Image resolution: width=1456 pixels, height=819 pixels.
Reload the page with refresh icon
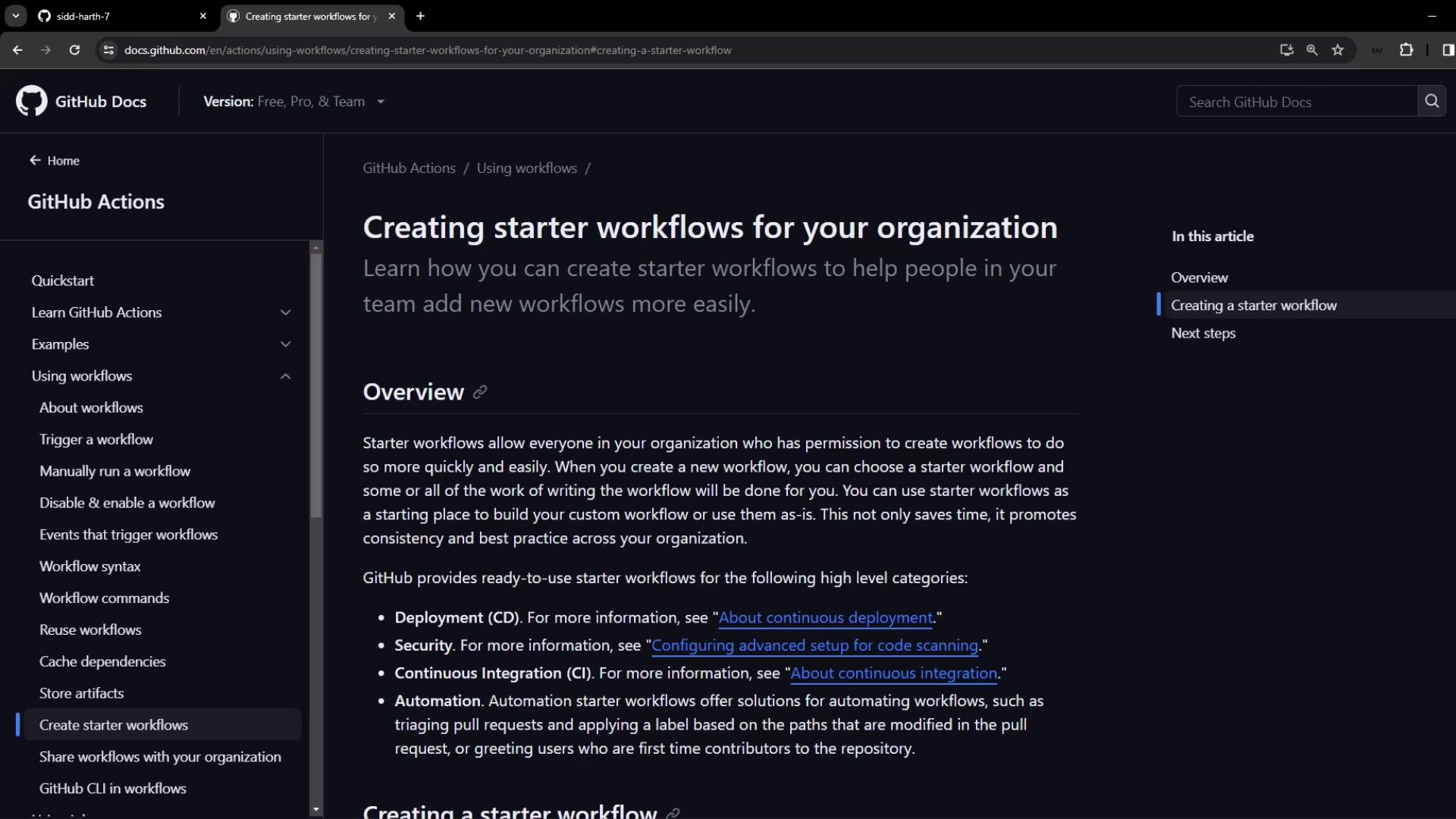tap(74, 50)
